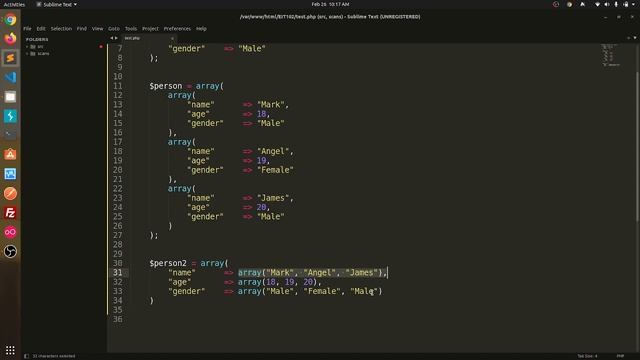Open the tab list dropdown arrow
The height and width of the screenshot is (360, 640).
tap(635, 38)
